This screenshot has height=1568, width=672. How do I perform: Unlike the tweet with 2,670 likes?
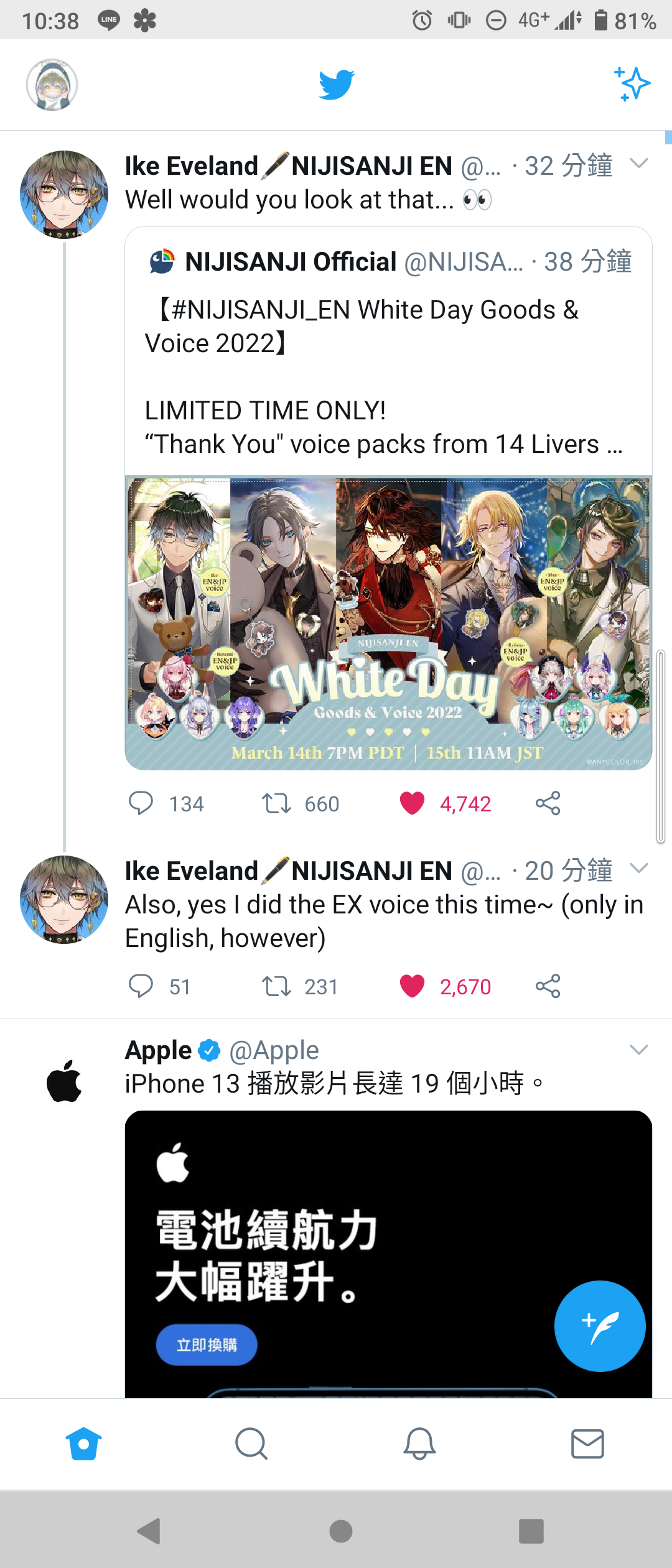coord(412,986)
